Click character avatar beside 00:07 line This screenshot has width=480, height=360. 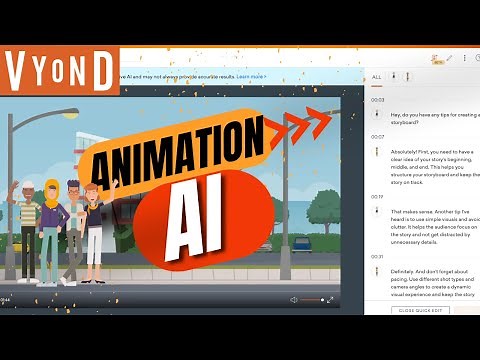(x=377, y=152)
